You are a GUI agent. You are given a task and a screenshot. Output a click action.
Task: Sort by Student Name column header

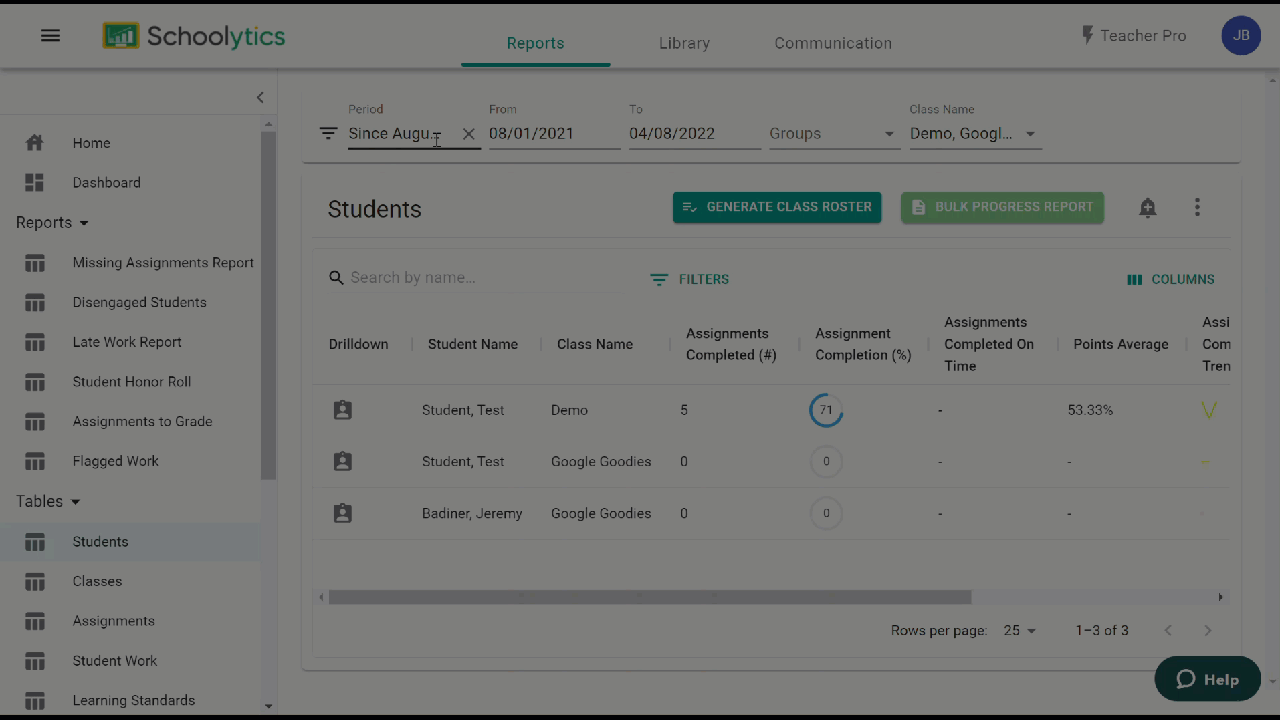[x=473, y=344]
